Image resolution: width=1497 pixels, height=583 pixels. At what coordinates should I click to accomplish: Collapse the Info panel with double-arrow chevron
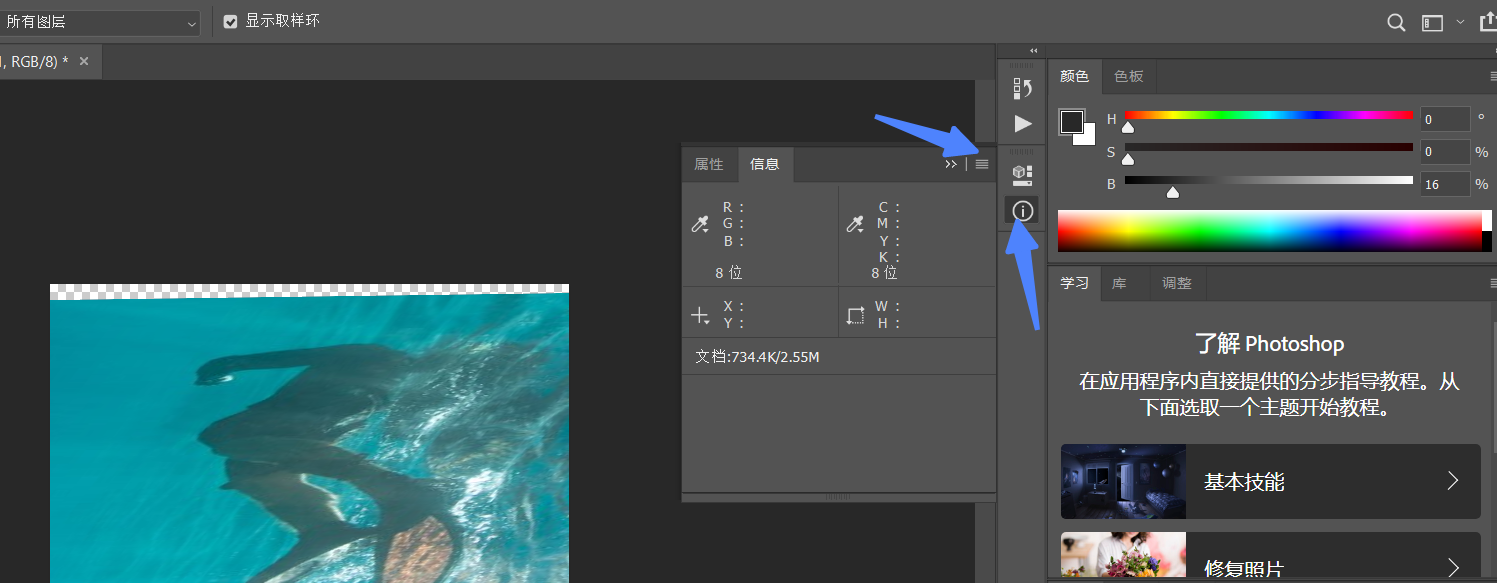click(950, 163)
